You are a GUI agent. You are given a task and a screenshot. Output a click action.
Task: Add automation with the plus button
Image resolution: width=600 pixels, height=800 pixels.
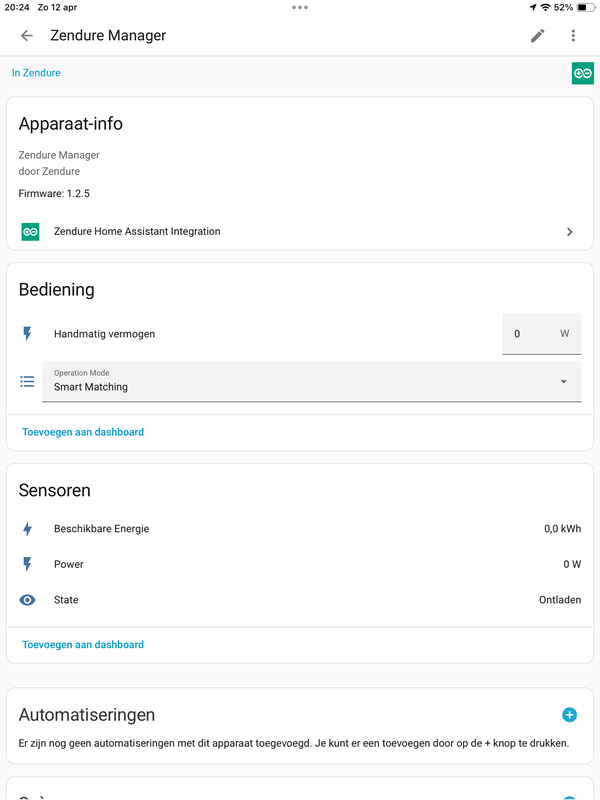[x=569, y=715]
